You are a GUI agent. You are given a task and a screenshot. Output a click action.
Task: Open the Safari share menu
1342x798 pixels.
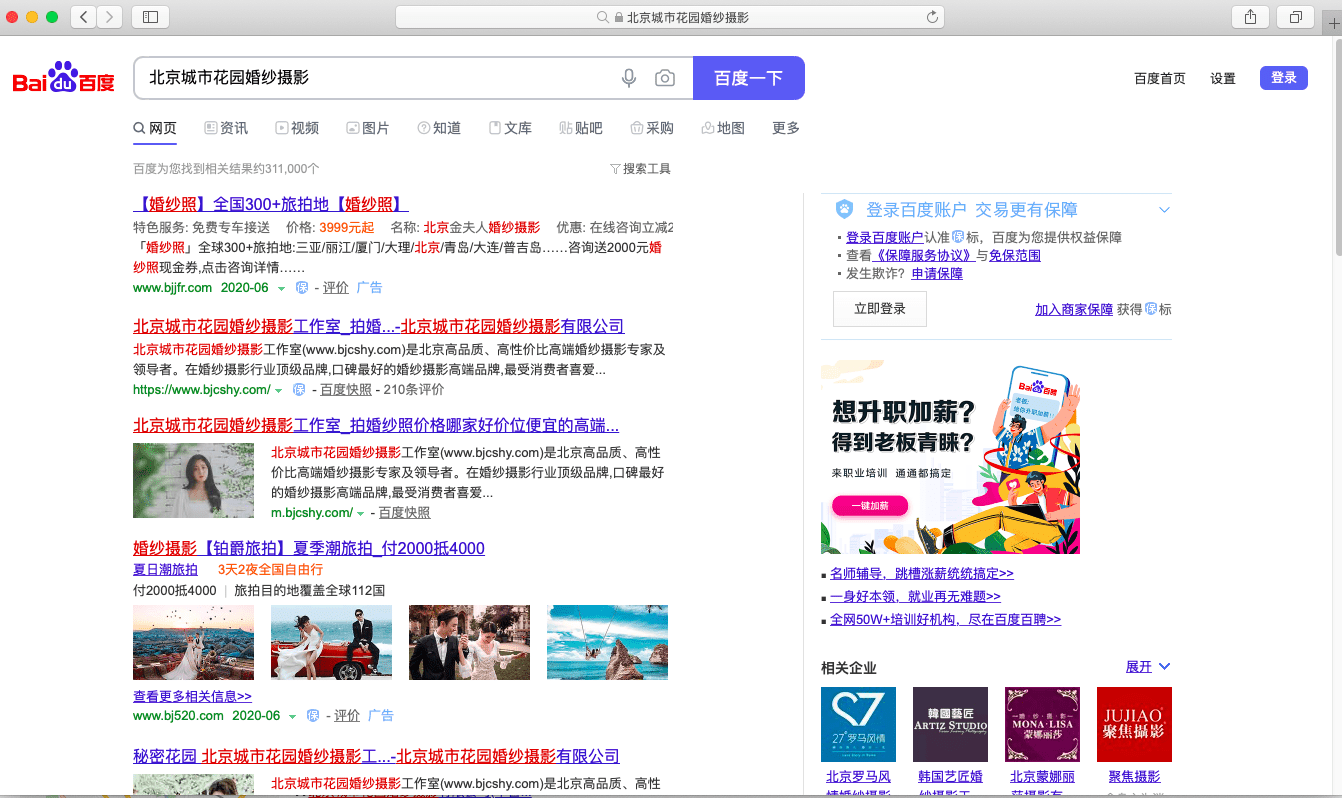(x=1250, y=17)
